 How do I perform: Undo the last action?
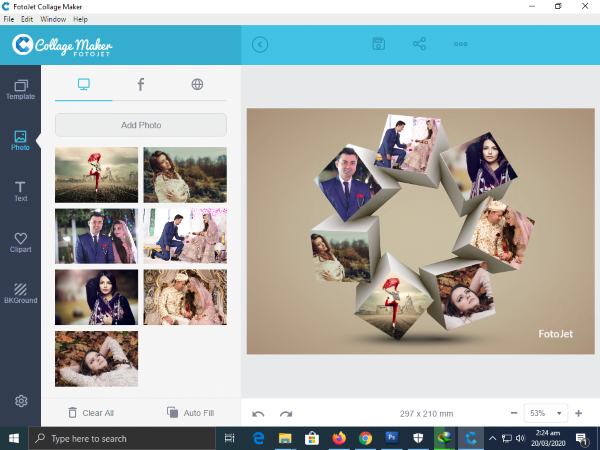258,413
